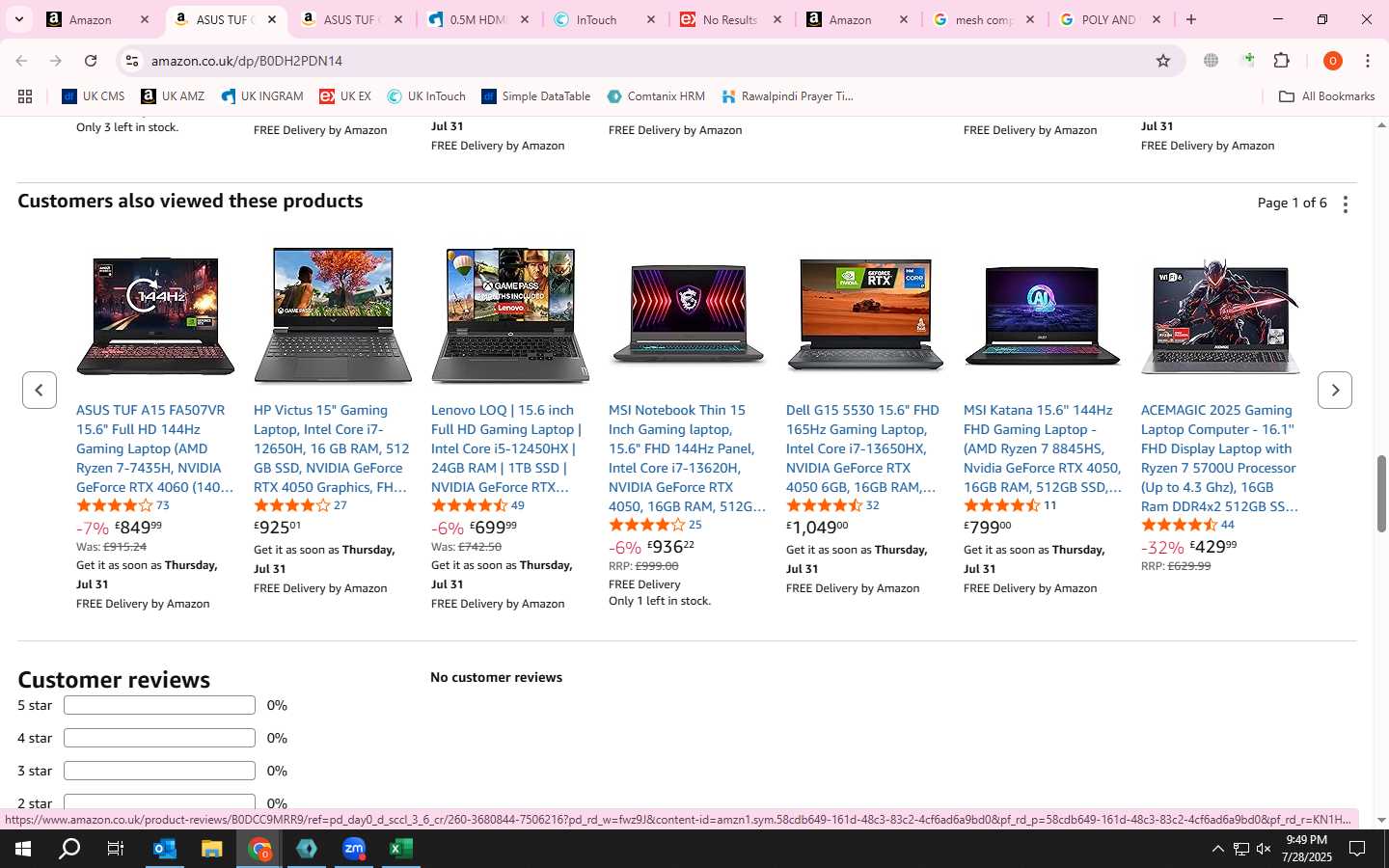Open the Extensions puzzle icon
The image size is (1389, 868).
(1282, 61)
